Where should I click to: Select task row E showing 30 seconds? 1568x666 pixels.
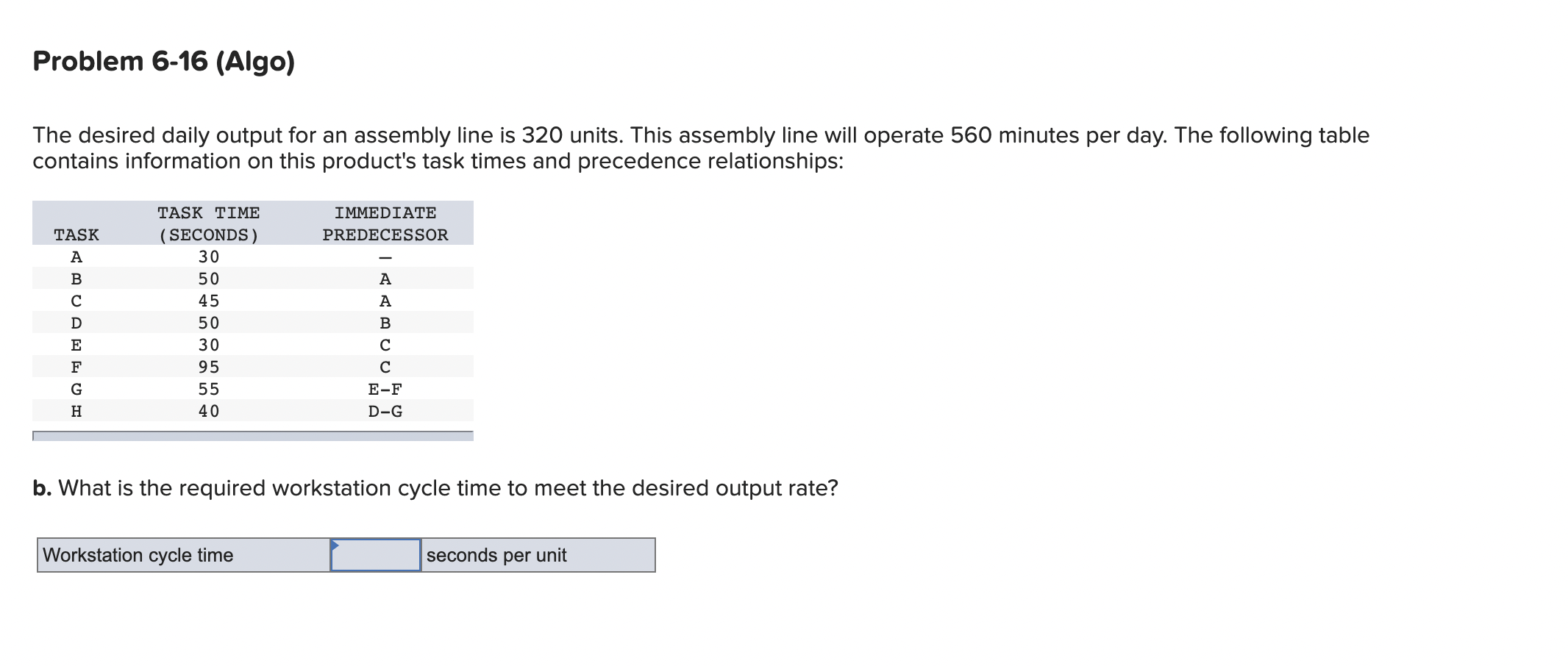click(x=221, y=344)
